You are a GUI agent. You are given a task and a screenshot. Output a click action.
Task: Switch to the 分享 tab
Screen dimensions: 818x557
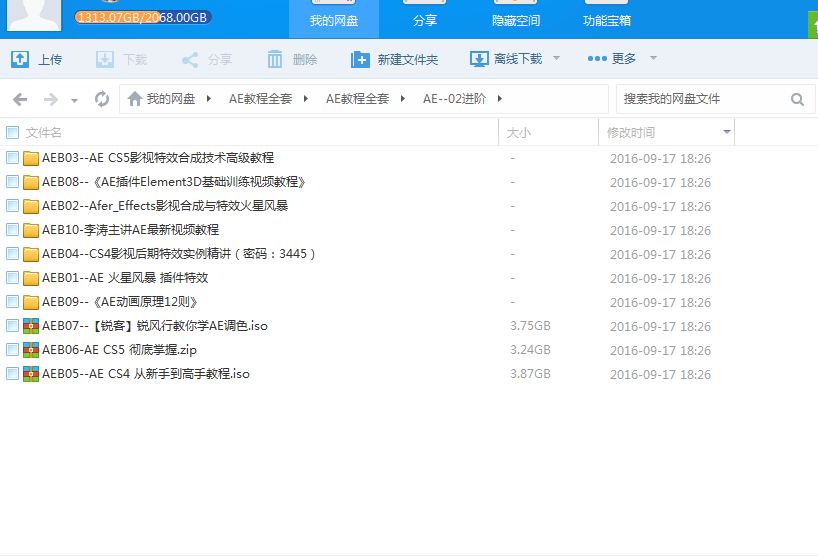[424, 20]
